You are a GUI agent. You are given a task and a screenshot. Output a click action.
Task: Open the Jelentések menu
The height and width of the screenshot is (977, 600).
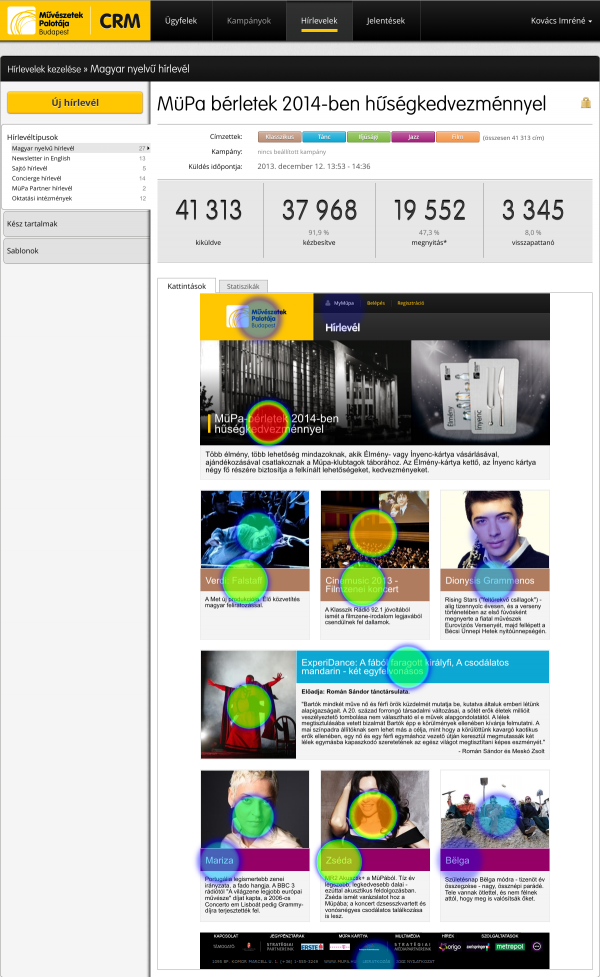coord(386,21)
